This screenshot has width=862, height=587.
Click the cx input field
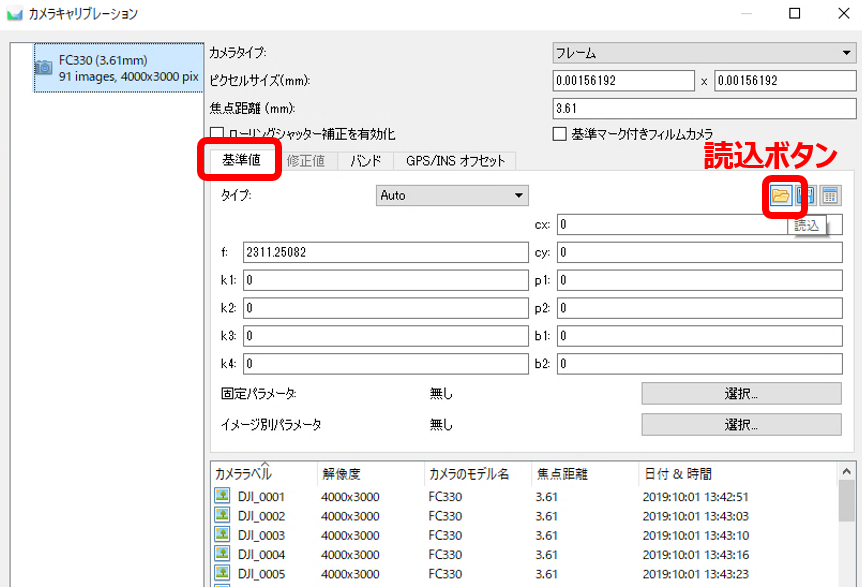click(699, 224)
